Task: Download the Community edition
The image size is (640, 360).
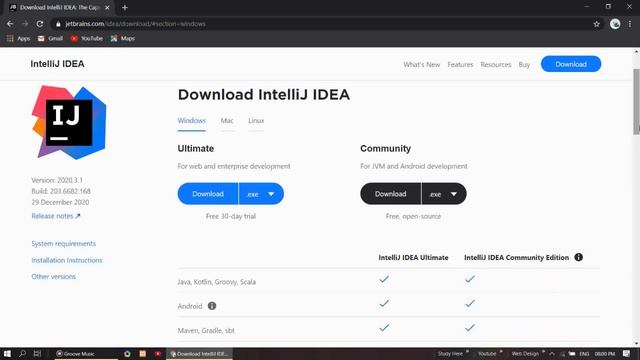Action: pos(390,194)
